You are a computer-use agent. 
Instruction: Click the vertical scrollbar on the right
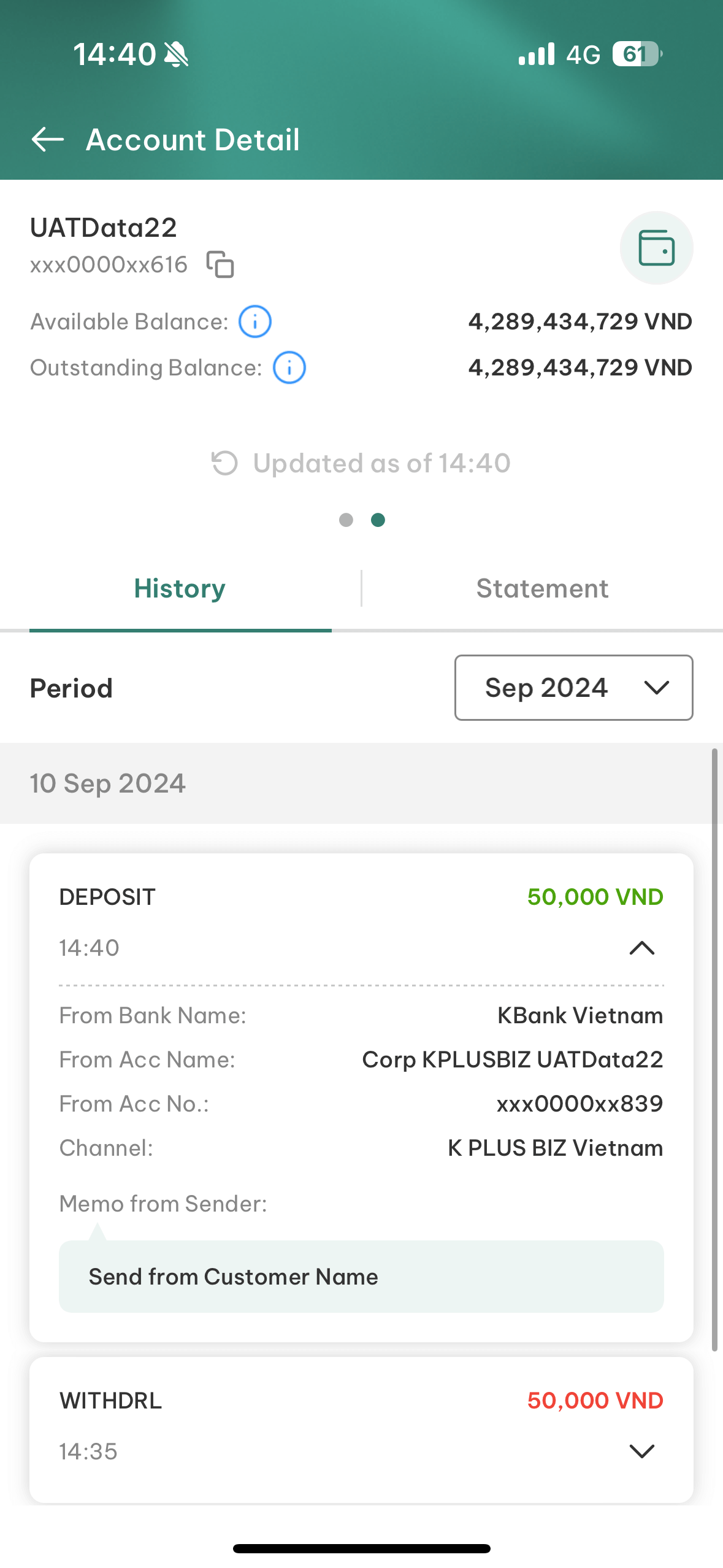click(714, 1049)
